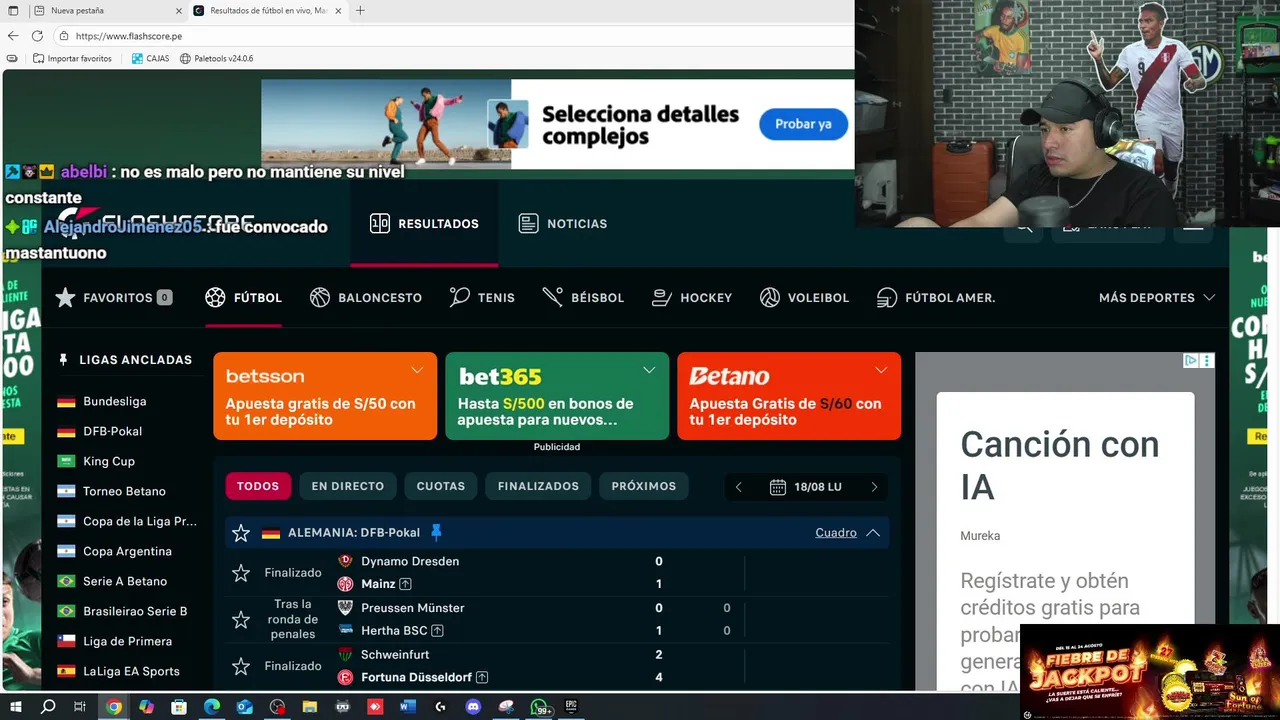
Task: Expand the Betano offer card
Action: pyautogui.click(x=881, y=370)
